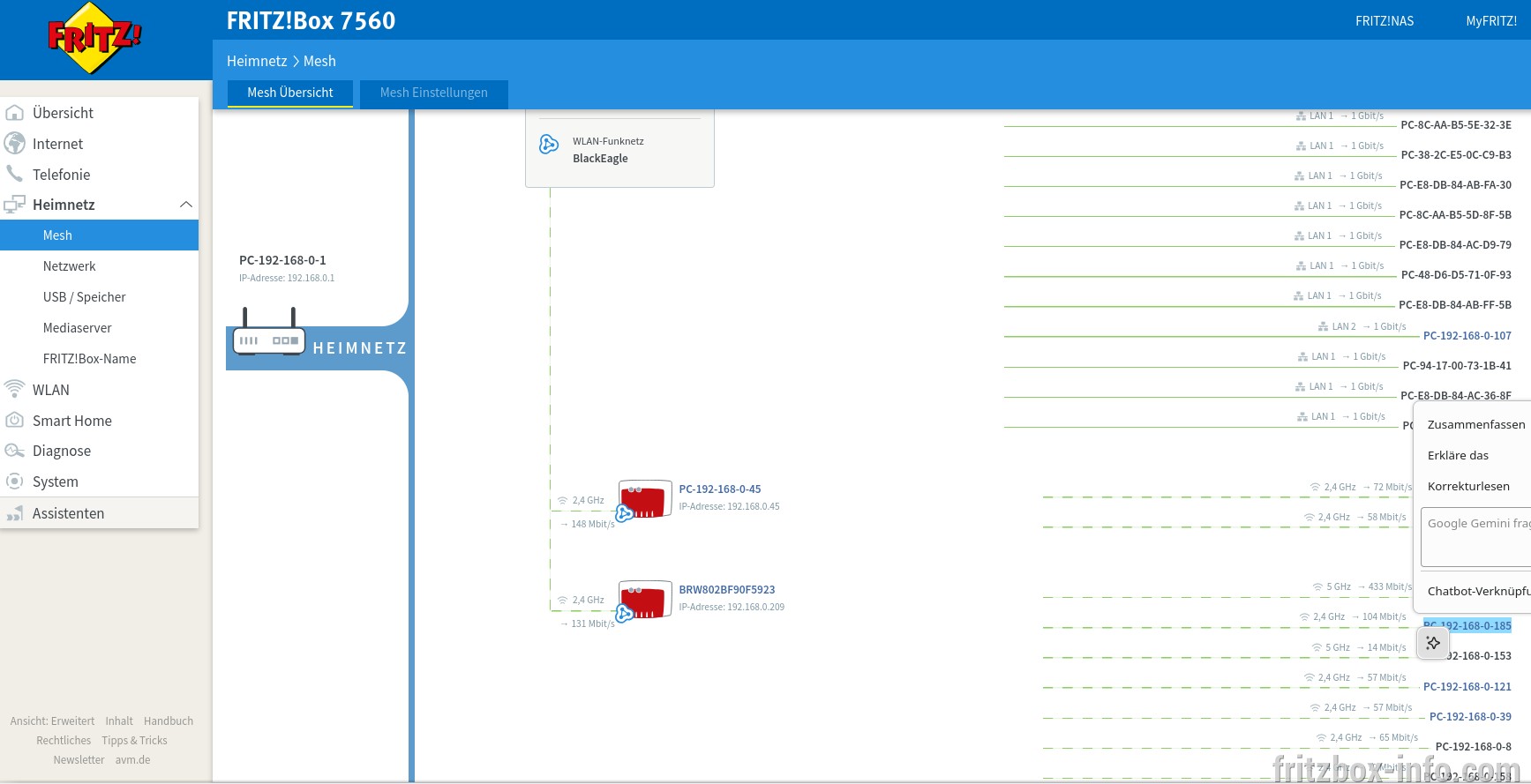Click the BlackEagle WLAN network name

click(600, 159)
